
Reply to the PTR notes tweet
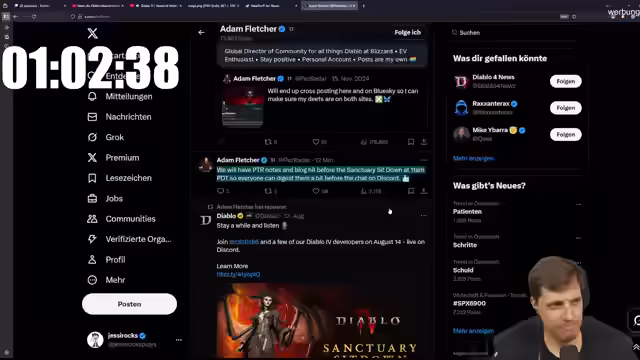coord(223,191)
